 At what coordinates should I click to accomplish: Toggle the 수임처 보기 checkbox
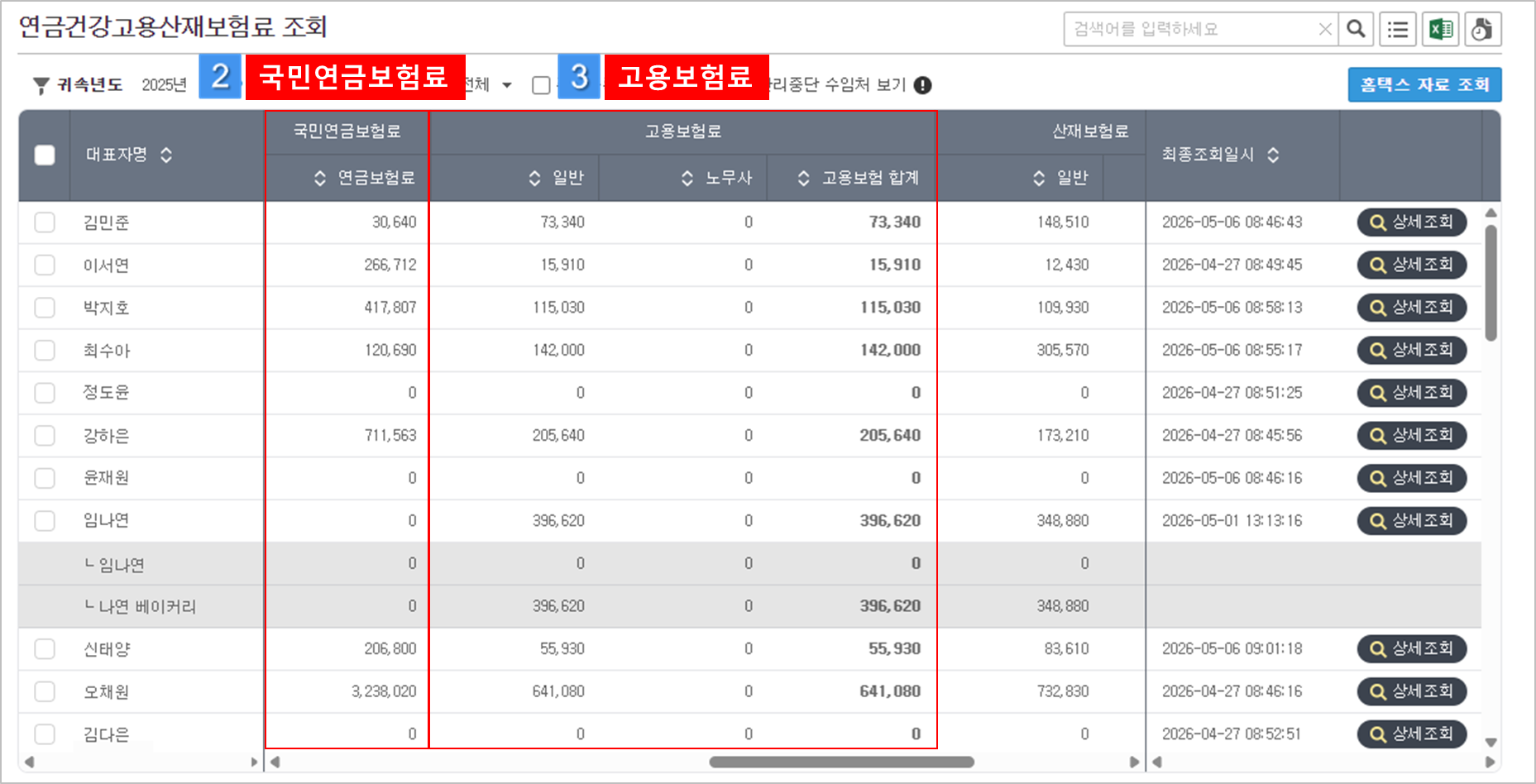point(541,85)
